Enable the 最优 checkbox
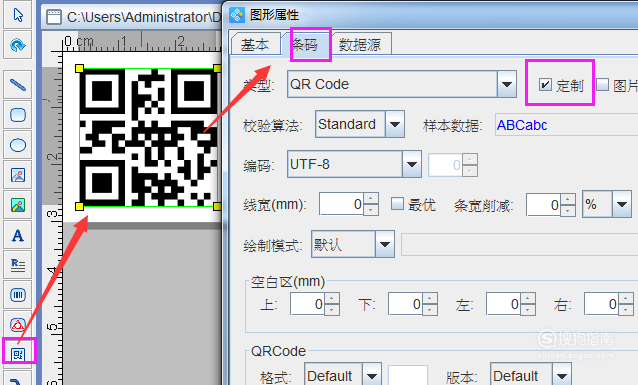This screenshot has width=638, height=385. pyautogui.click(x=397, y=204)
